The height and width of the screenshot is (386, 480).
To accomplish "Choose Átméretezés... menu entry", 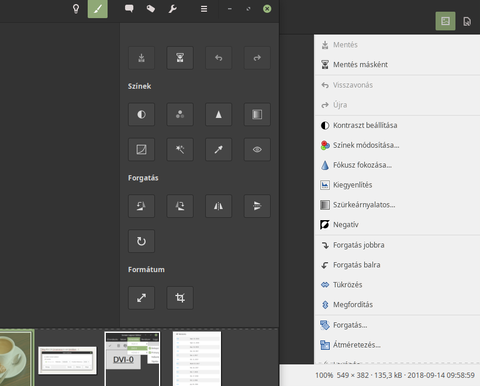I will pos(397,345).
